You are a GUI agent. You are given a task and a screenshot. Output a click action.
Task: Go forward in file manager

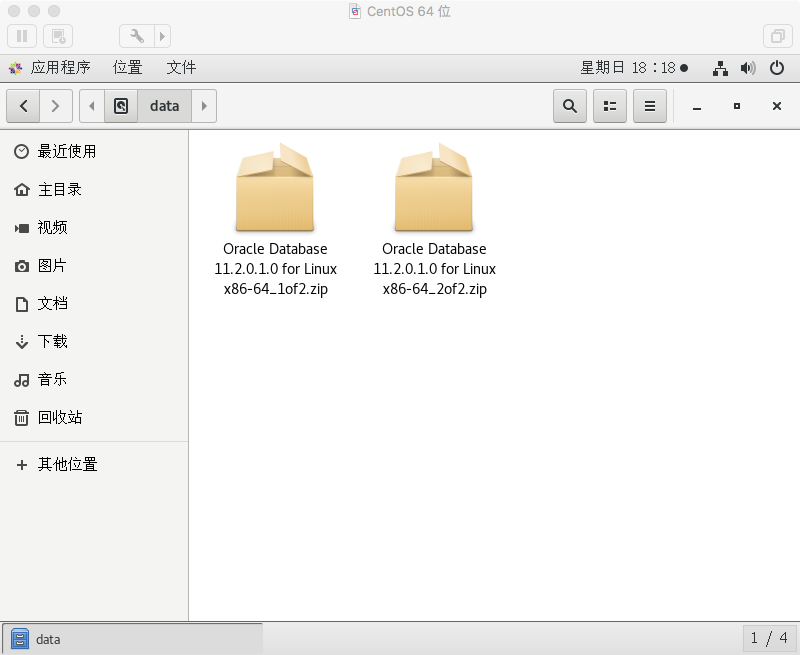(56, 106)
